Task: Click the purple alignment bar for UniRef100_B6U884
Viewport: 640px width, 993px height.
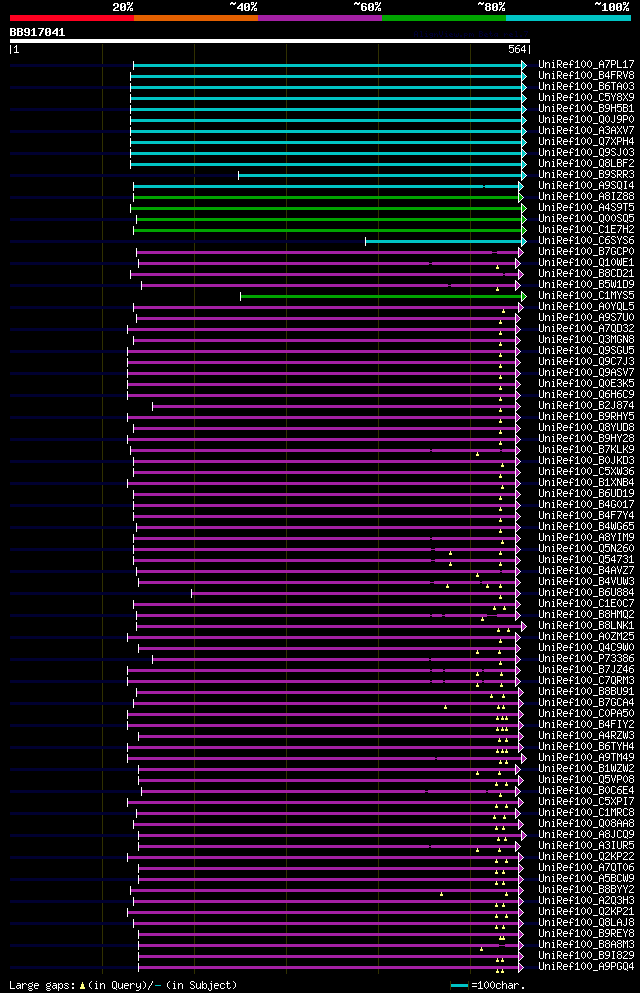Action: pos(355,593)
